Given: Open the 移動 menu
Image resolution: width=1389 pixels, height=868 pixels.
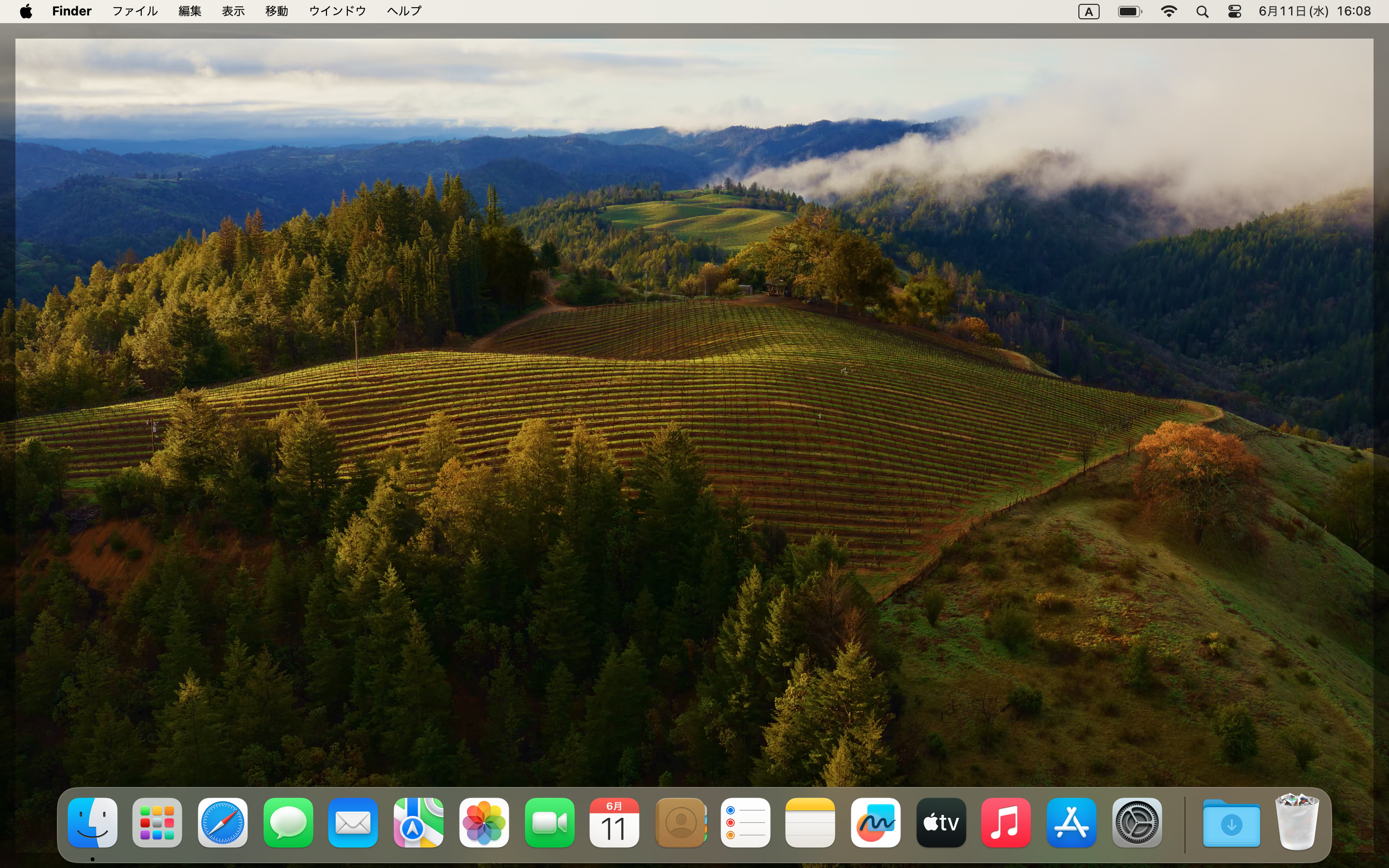Looking at the screenshot, I should [277, 11].
